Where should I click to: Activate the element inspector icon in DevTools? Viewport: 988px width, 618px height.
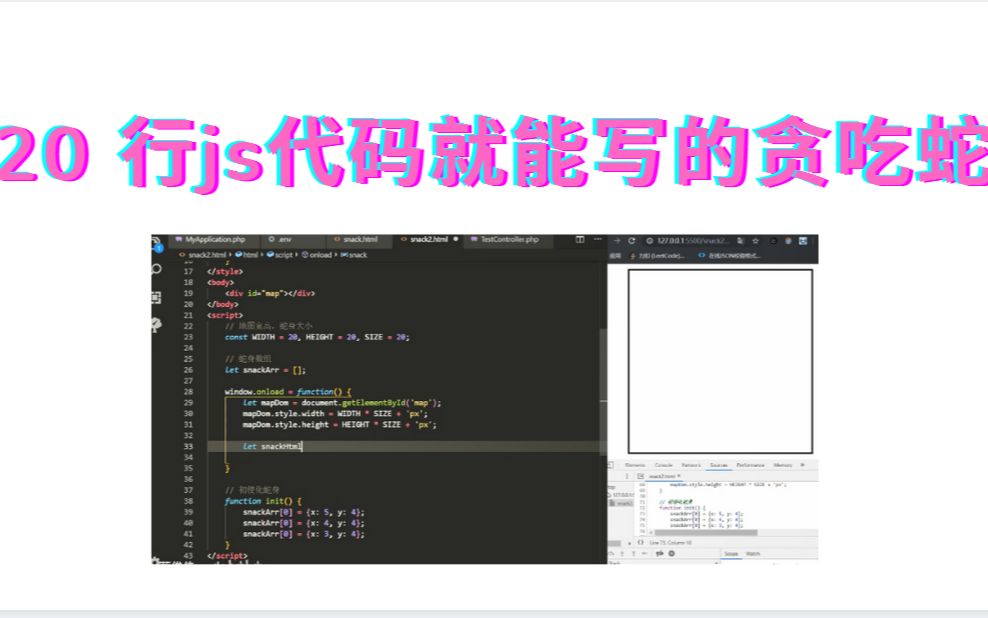pos(612,465)
